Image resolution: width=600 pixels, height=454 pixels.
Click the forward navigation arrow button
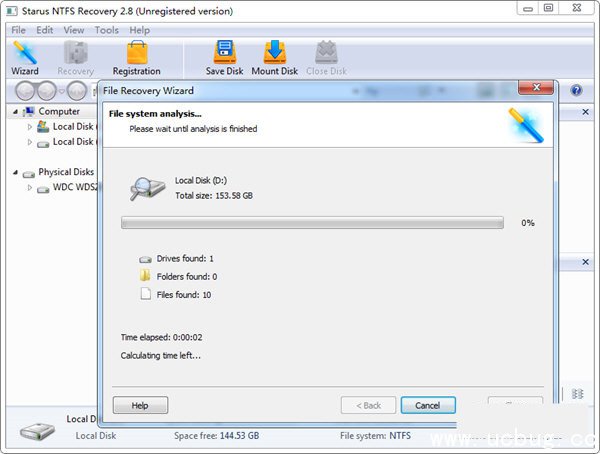47,91
